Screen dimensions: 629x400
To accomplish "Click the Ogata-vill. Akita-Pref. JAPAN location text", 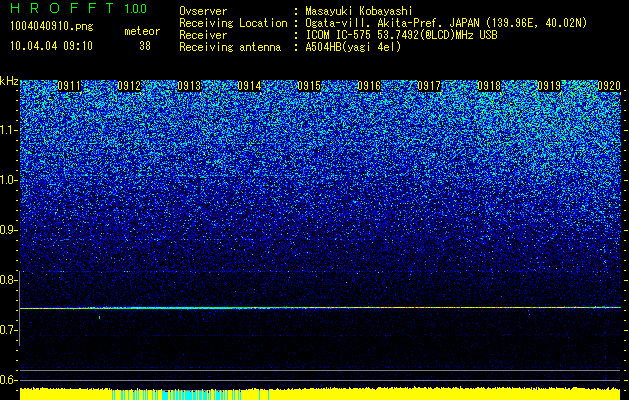I will pos(446,23).
